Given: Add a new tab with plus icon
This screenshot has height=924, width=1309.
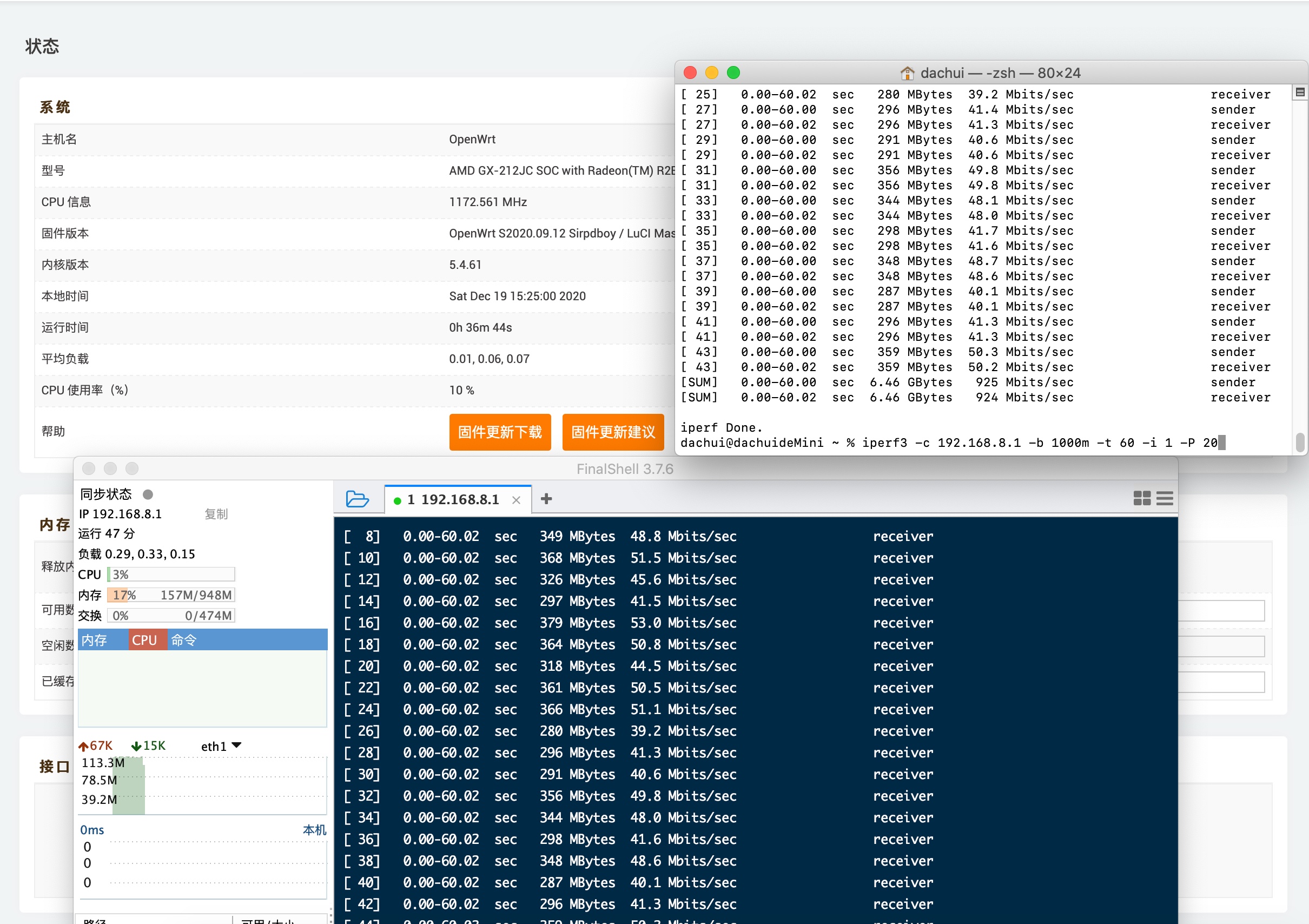Looking at the screenshot, I should (546, 499).
